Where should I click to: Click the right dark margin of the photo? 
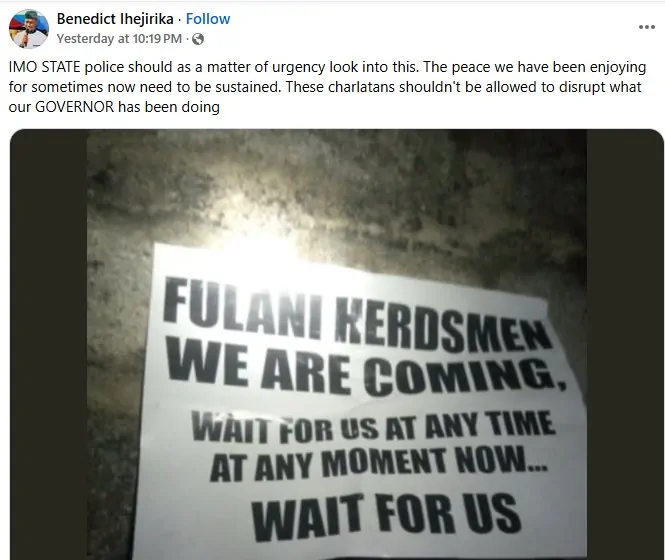click(625, 344)
